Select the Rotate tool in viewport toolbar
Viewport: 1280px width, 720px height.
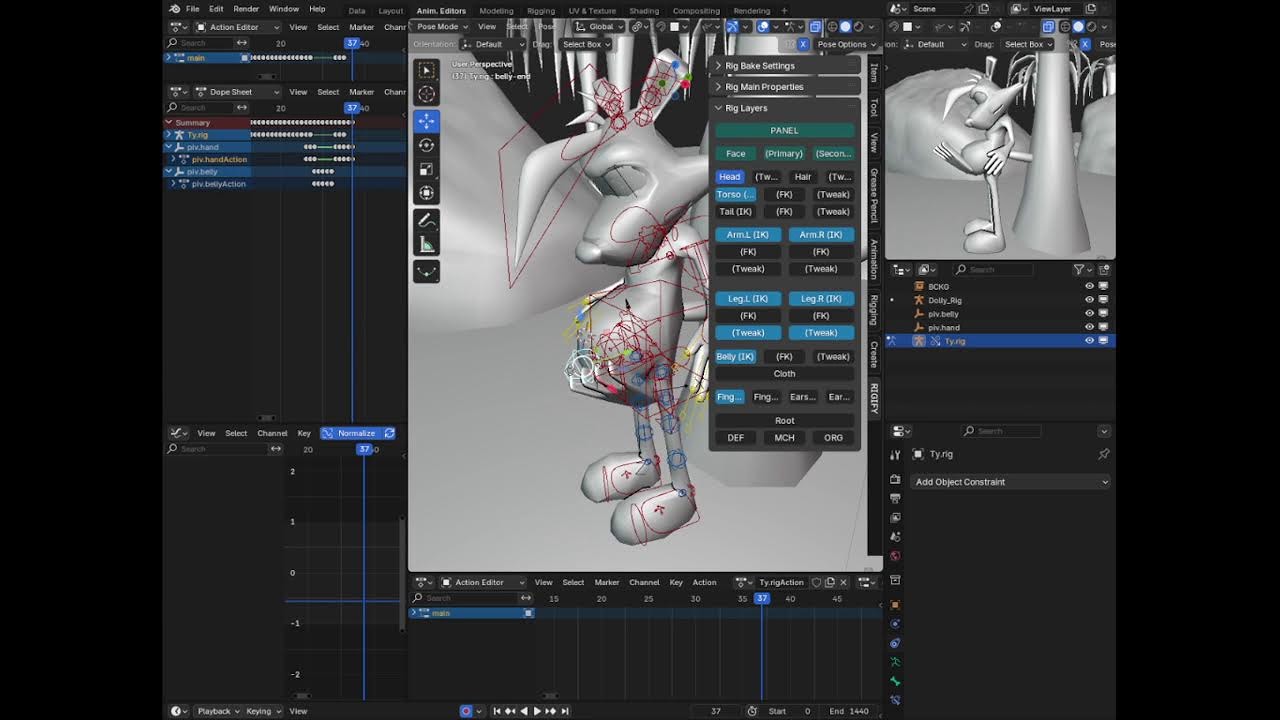pos(427,145)
